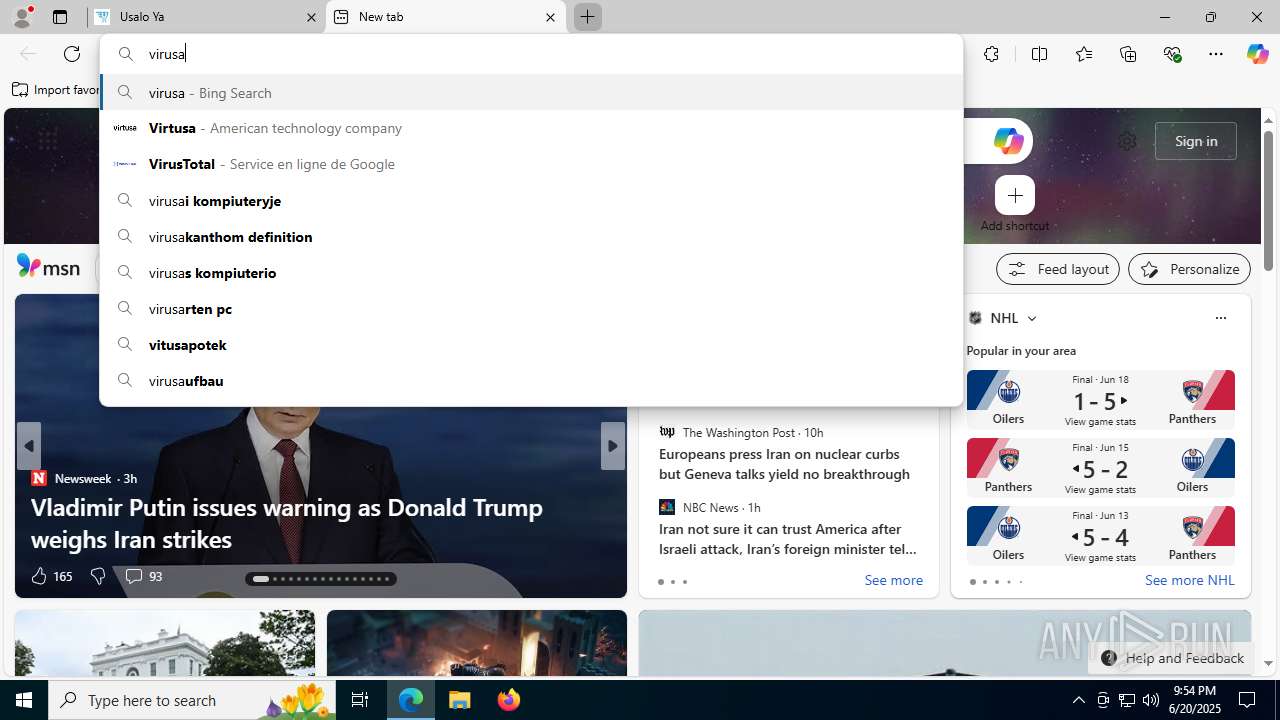Choose 'virusarten pc' suggestion
The width and height of the screenshot is (1280, 720).
point(531,309)
